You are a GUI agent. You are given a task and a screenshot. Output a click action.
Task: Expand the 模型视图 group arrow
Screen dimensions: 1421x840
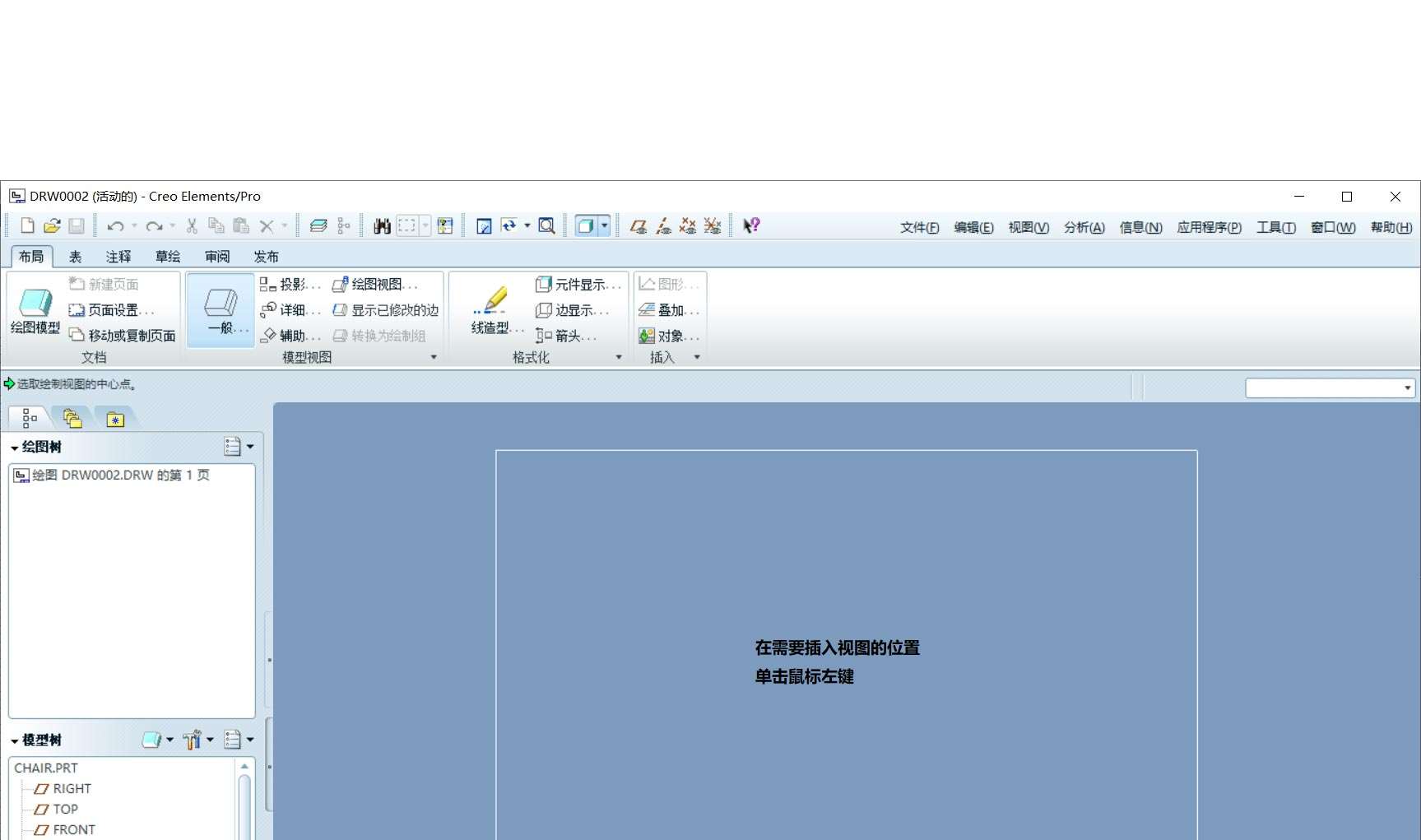click(x=434, y=357)
